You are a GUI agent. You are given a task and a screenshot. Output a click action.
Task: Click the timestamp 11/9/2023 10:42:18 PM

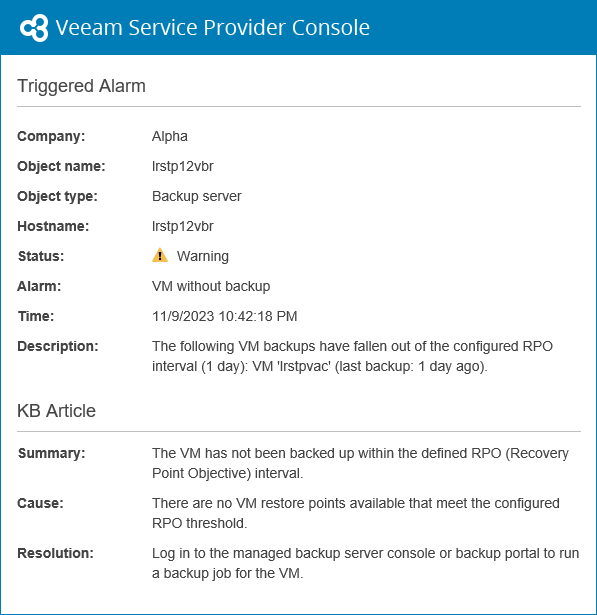point(225,316)
